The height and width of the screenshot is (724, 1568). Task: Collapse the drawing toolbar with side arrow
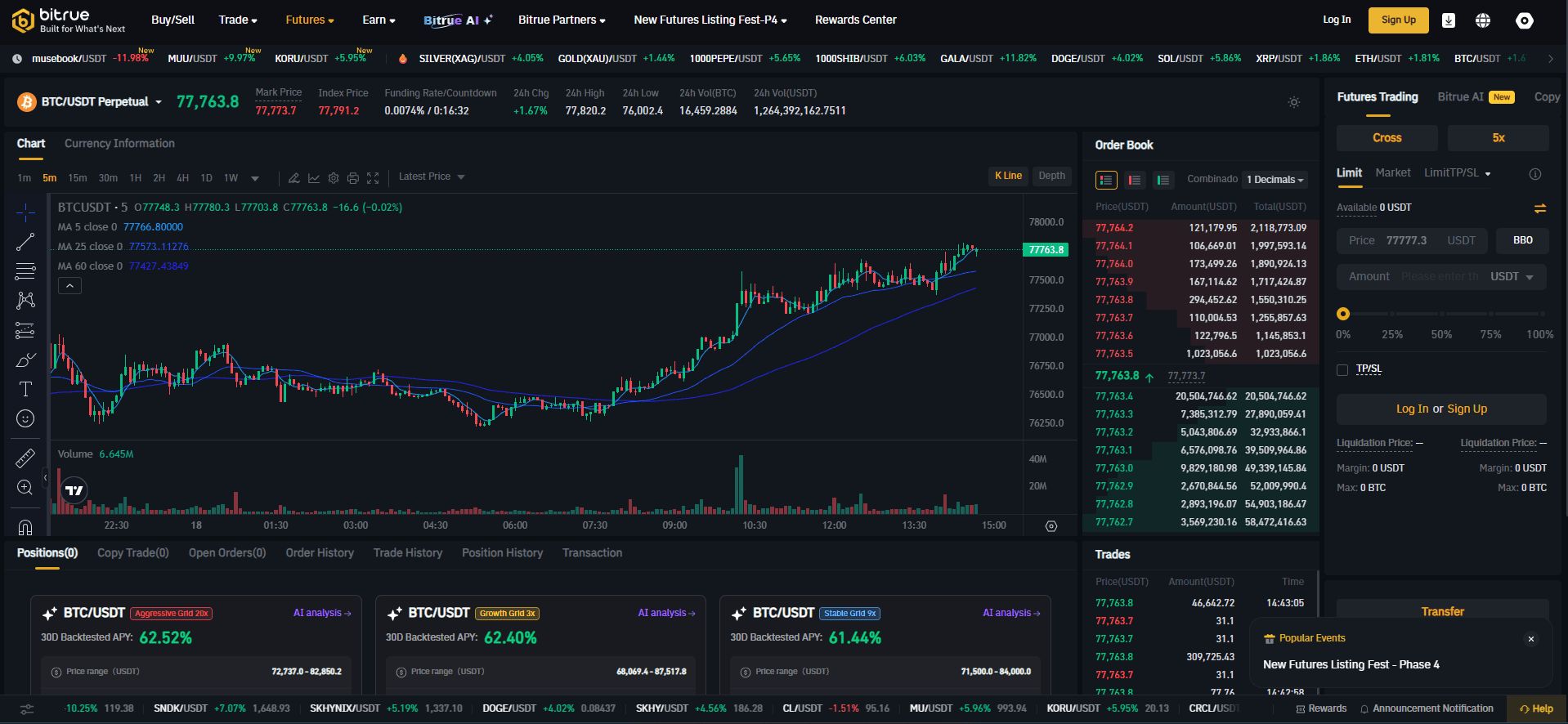click(x=46, y=477)
